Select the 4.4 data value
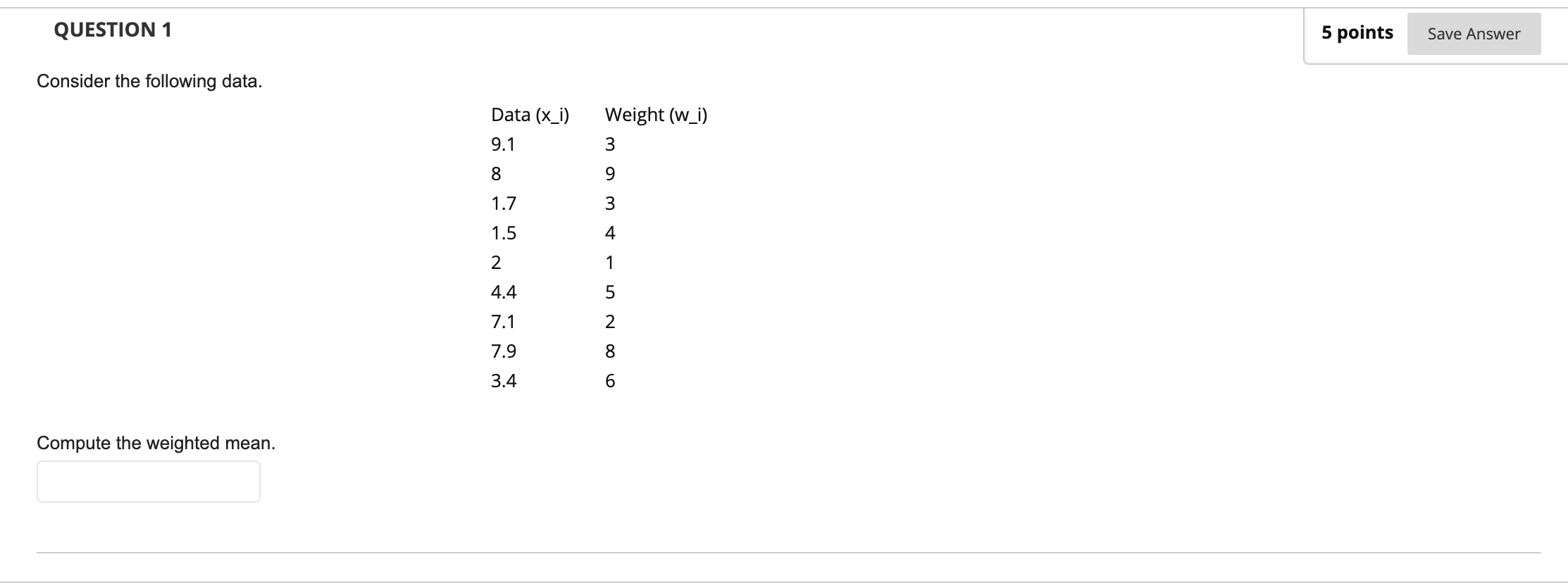The width and height of the screenshot is (1568, 583). [x=504, y=292]
